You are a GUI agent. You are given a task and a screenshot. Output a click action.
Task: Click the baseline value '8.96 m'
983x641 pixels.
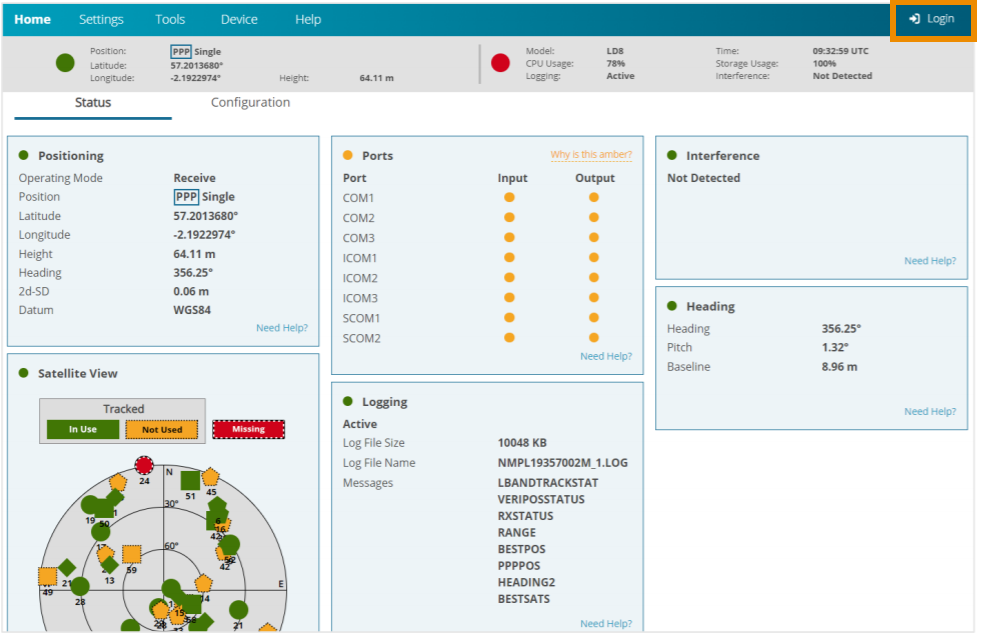coord(839,367)
